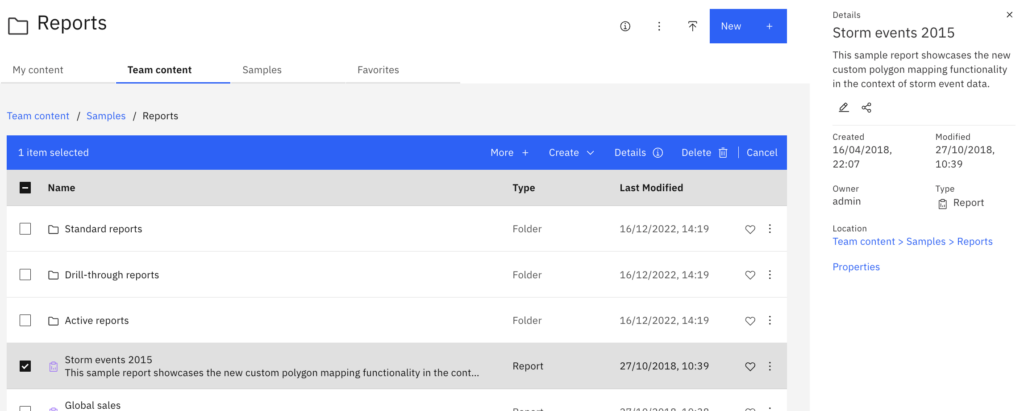Expand the More actions menu

pyautogui.click(x=509, y=153)
